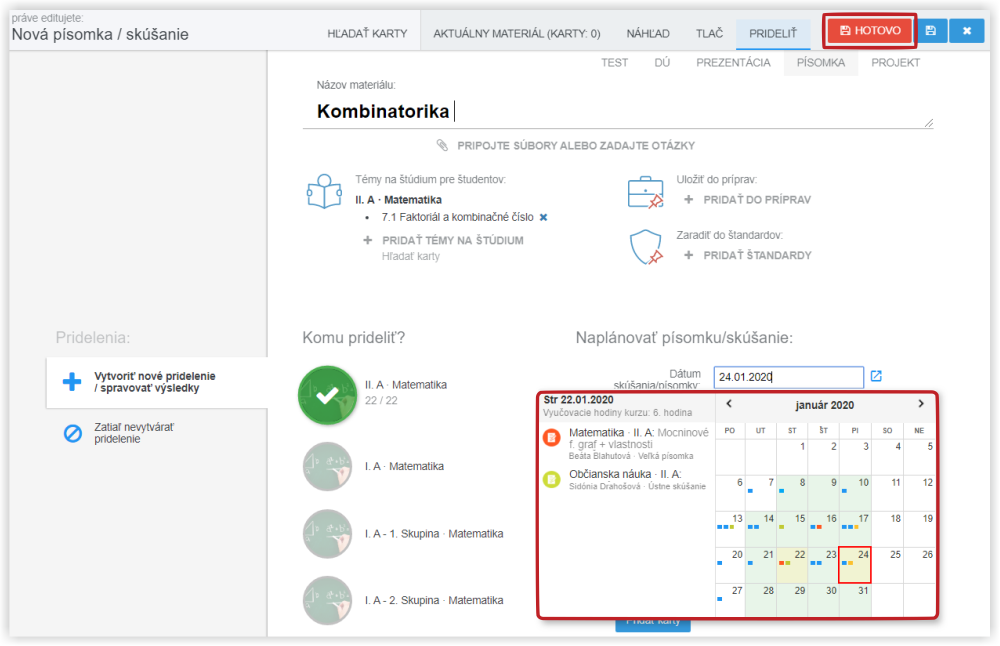Click the orange Matematika test event icon

[552, 437]
